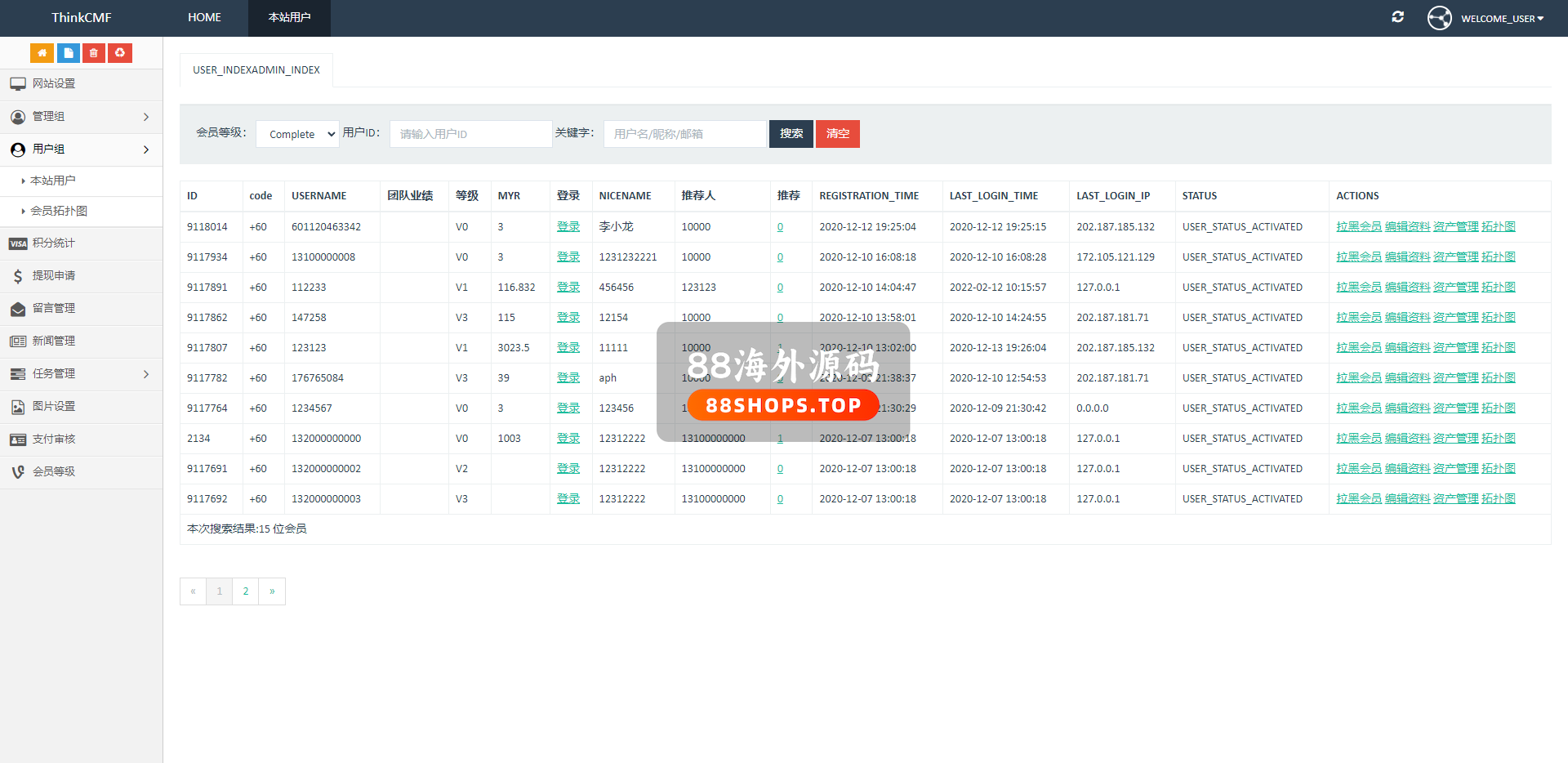Screen dimensions: 1568x763
Task: Switch to the HOME top tab
Action: point(204,17)
